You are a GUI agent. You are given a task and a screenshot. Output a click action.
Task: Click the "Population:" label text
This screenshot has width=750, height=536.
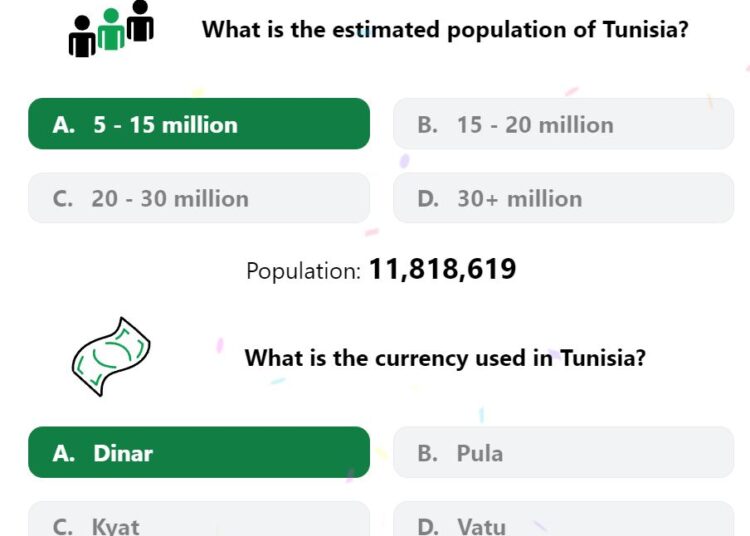coord(303,271)
